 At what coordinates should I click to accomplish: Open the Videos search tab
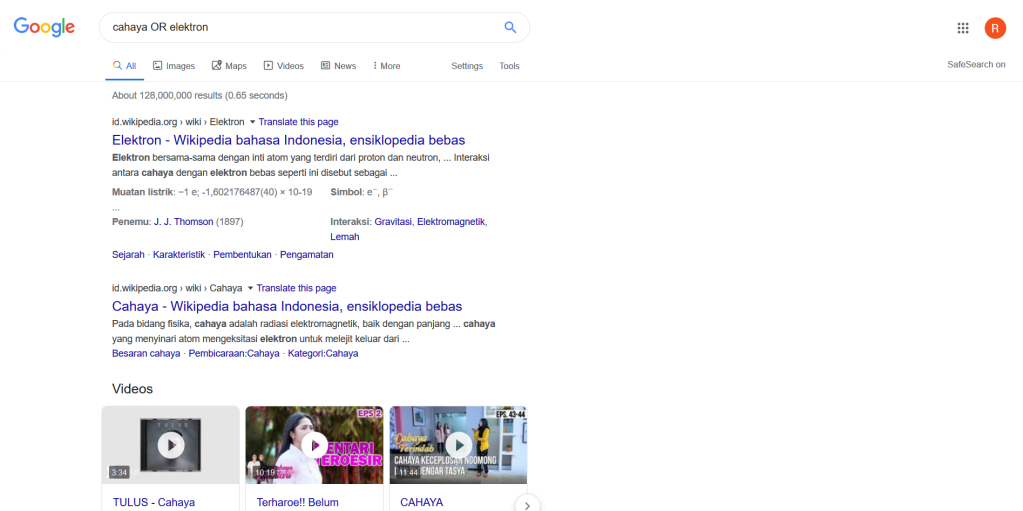(283, 66)
